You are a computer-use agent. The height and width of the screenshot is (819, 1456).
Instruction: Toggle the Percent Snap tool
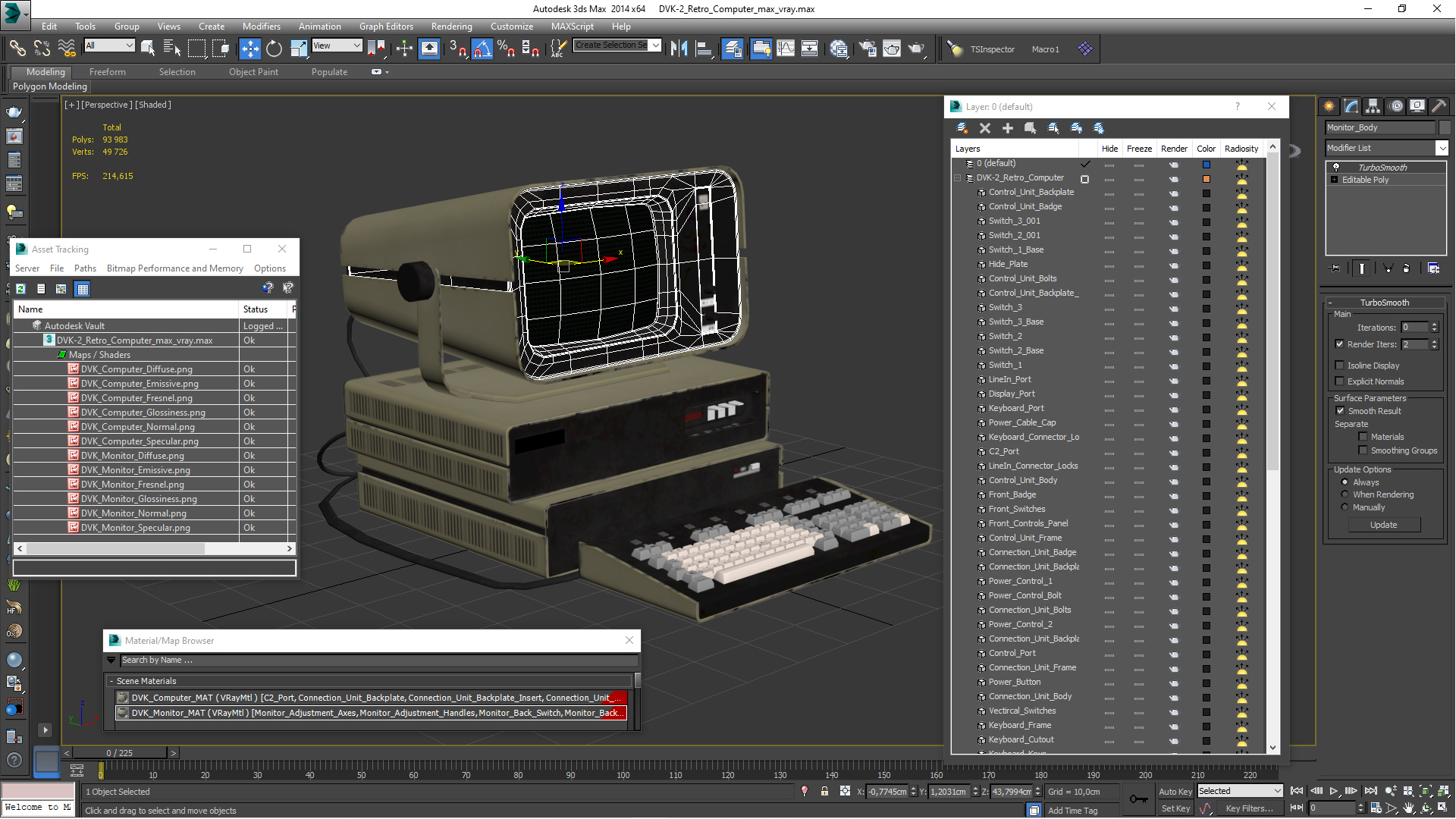[x=506, y=49]
